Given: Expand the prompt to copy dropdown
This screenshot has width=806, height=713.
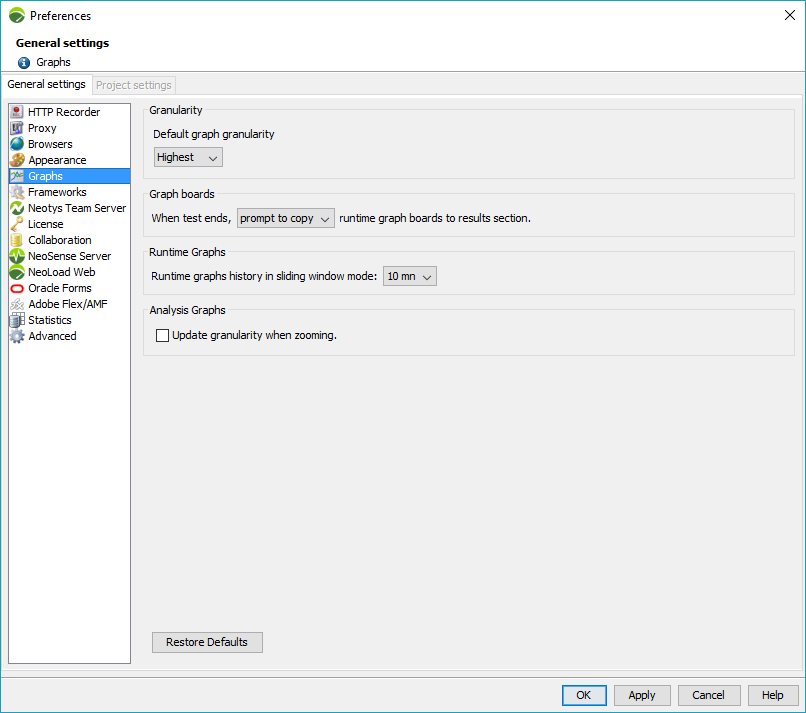Looking at the screenshot, I should (x=285, y=218).
